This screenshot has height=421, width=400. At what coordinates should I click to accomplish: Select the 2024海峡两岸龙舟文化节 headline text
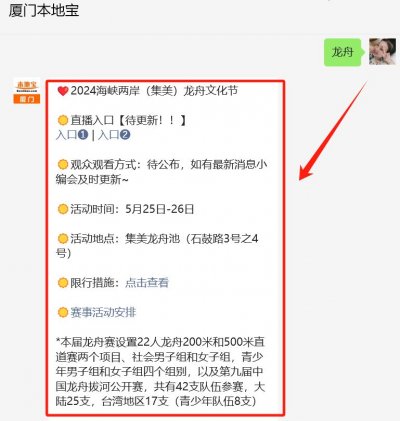point(154,91)
